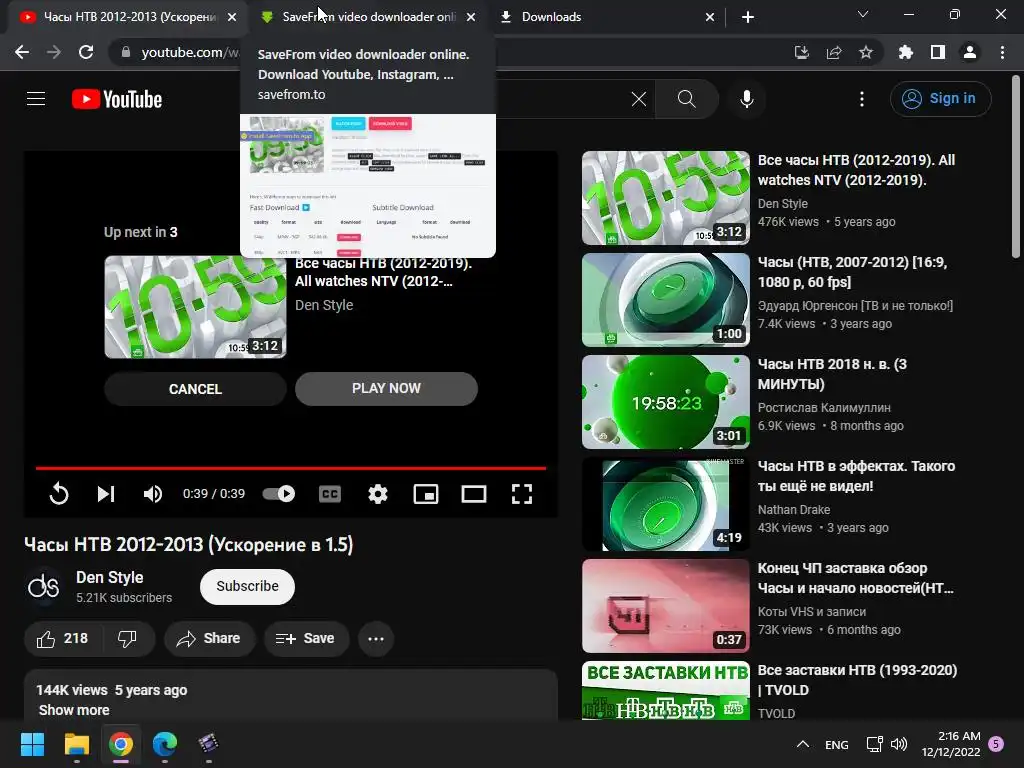Open File Explorer from taskbar
This screenshot has height=768, width=1024.
(77, 744)
